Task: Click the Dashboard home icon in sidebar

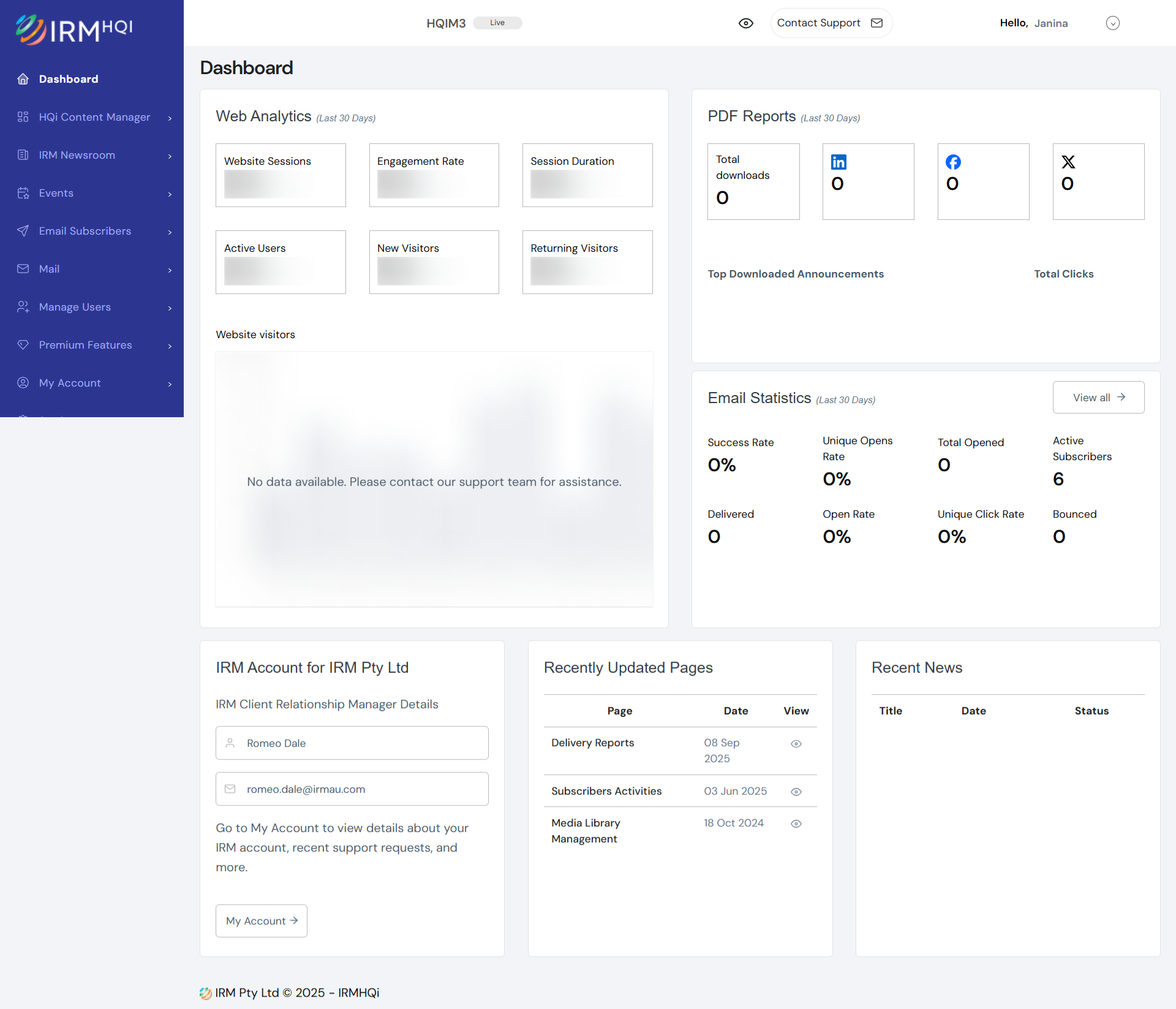Action: pyautogui.click(x=23, y=79)
